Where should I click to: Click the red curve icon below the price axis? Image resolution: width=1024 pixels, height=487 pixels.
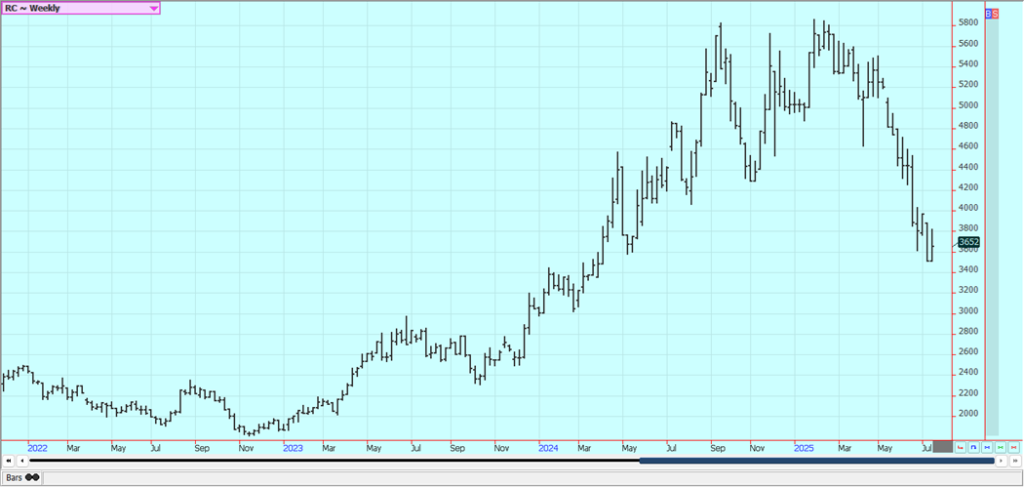point(960,447)
